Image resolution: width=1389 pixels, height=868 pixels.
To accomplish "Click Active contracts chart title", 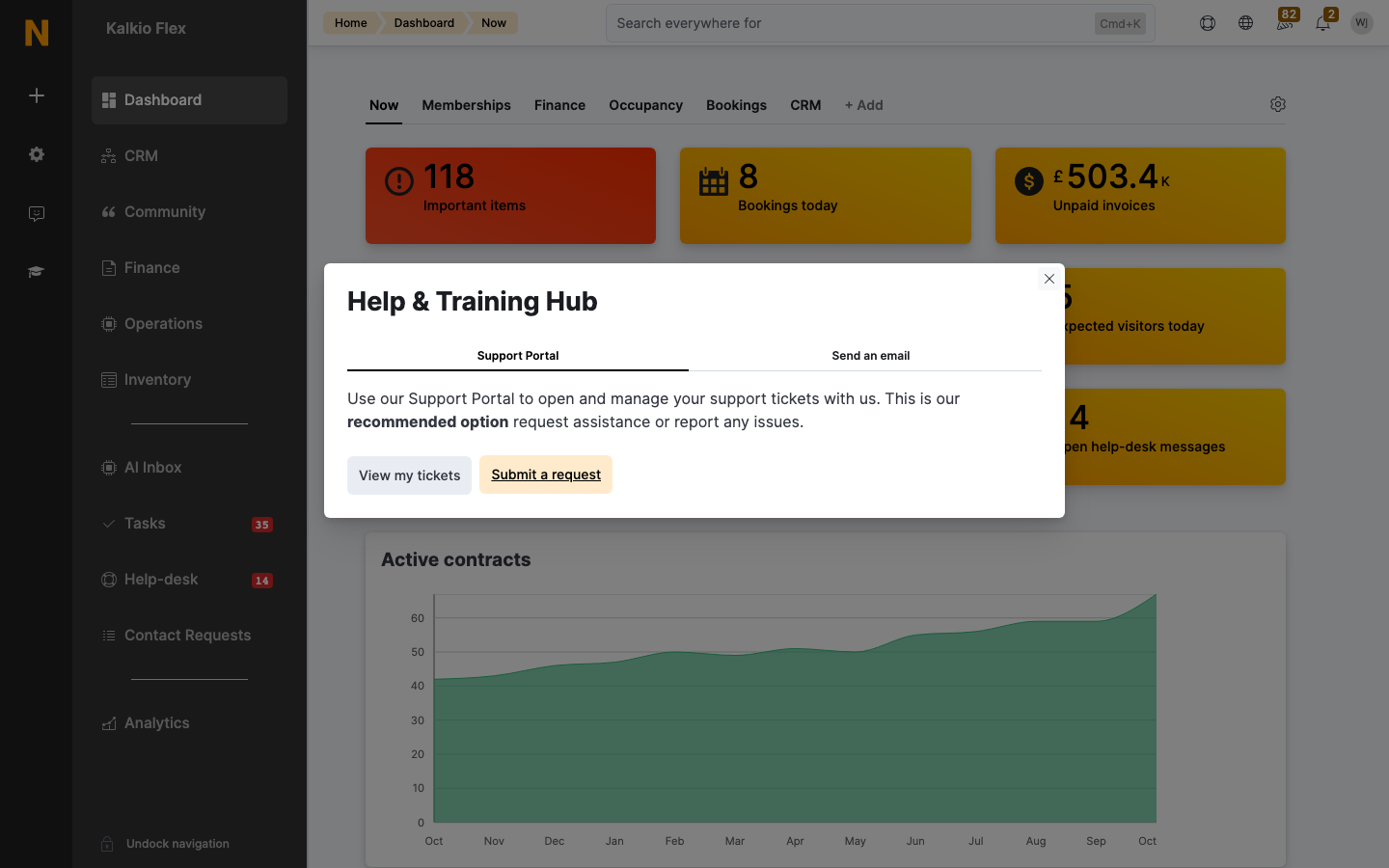I will (455, 560).
